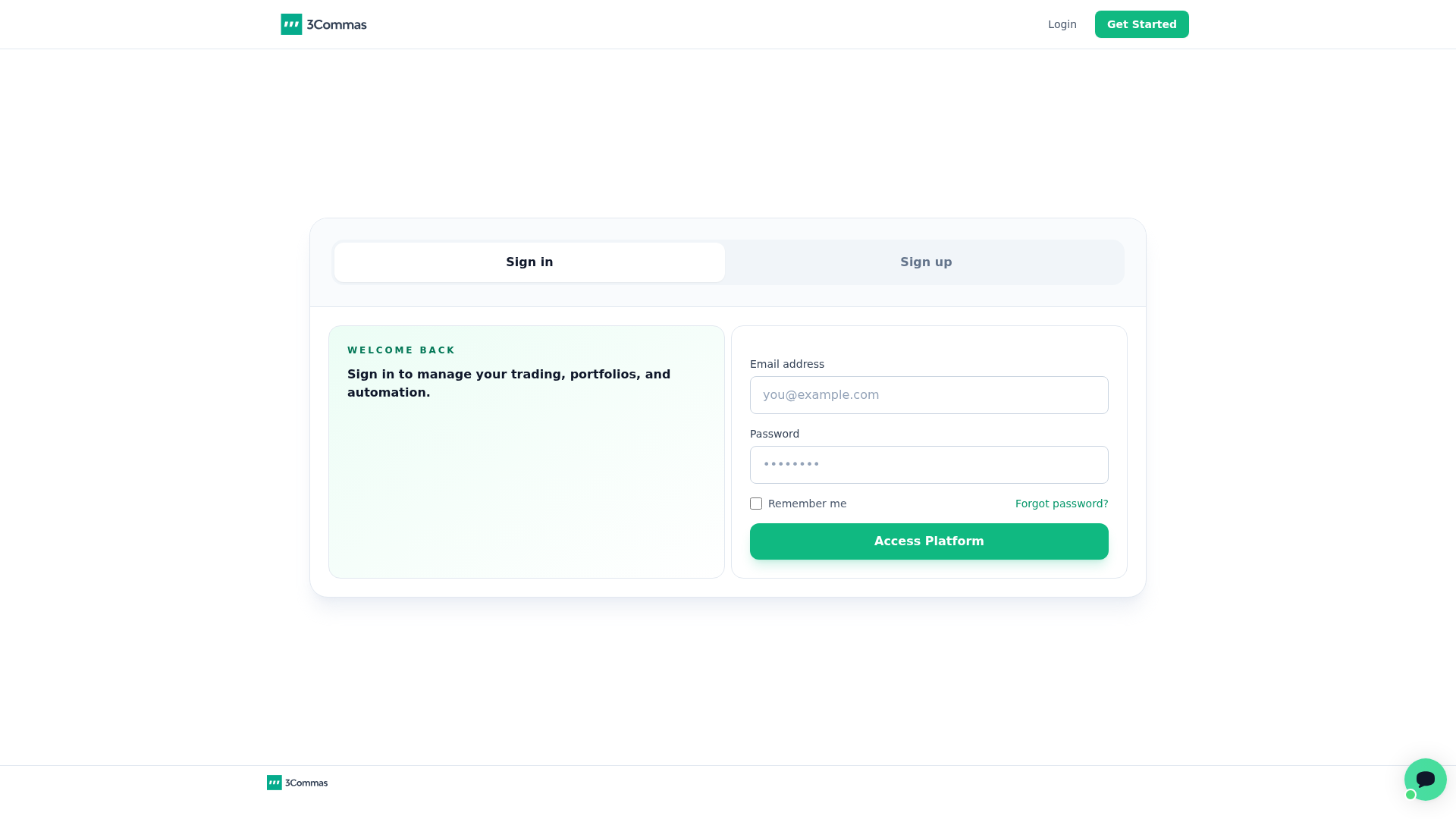Screen dimensions: 1456x819
Task: Click the Access Platform button
Action: (x=929, y=541)
